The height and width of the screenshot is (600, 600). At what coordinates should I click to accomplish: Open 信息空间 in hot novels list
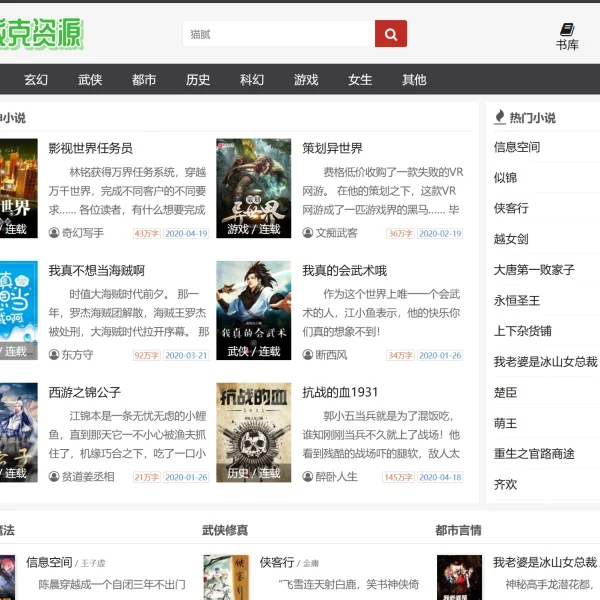coord(517,147)
